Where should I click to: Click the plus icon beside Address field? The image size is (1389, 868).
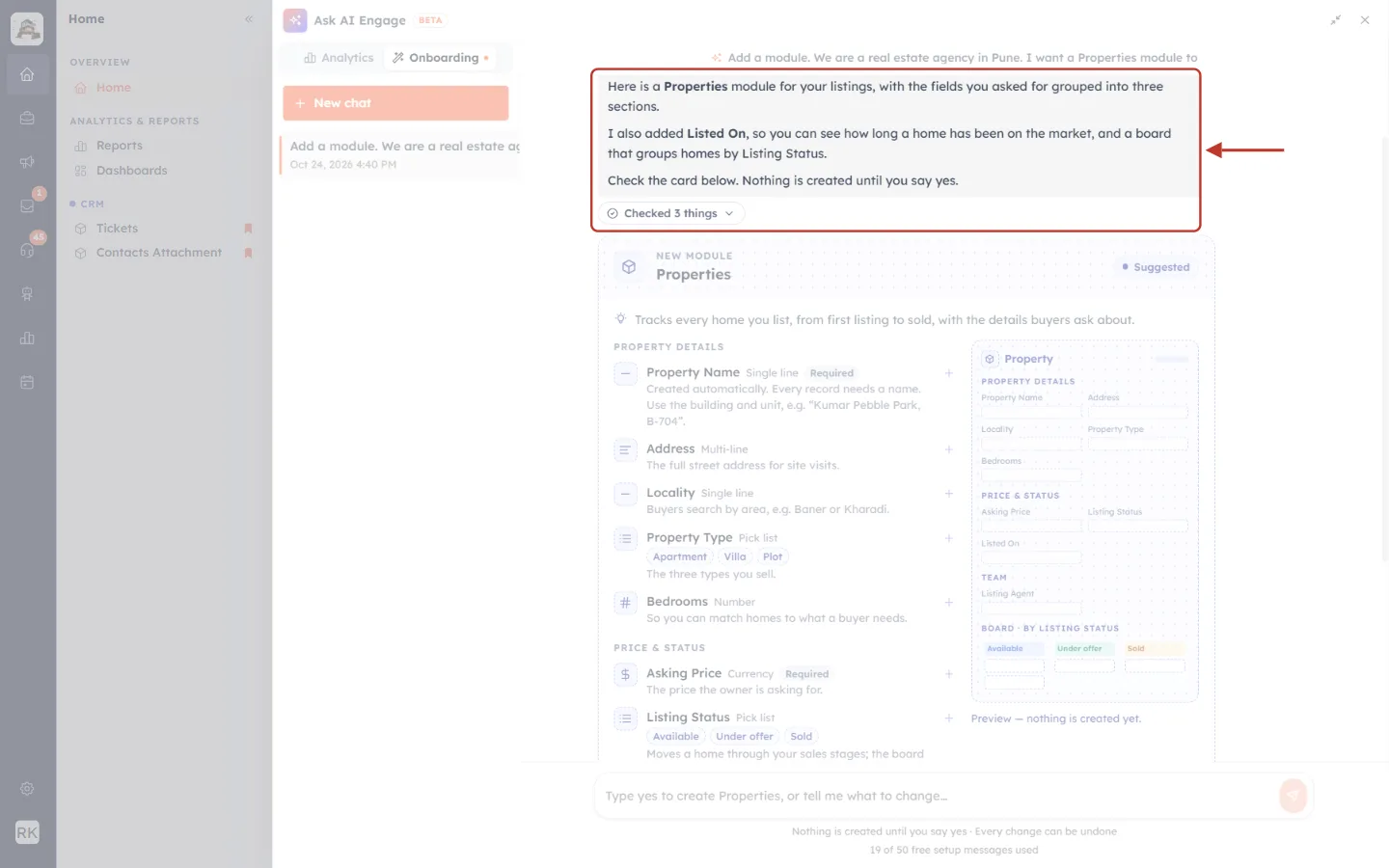click(x=948, y=449)
